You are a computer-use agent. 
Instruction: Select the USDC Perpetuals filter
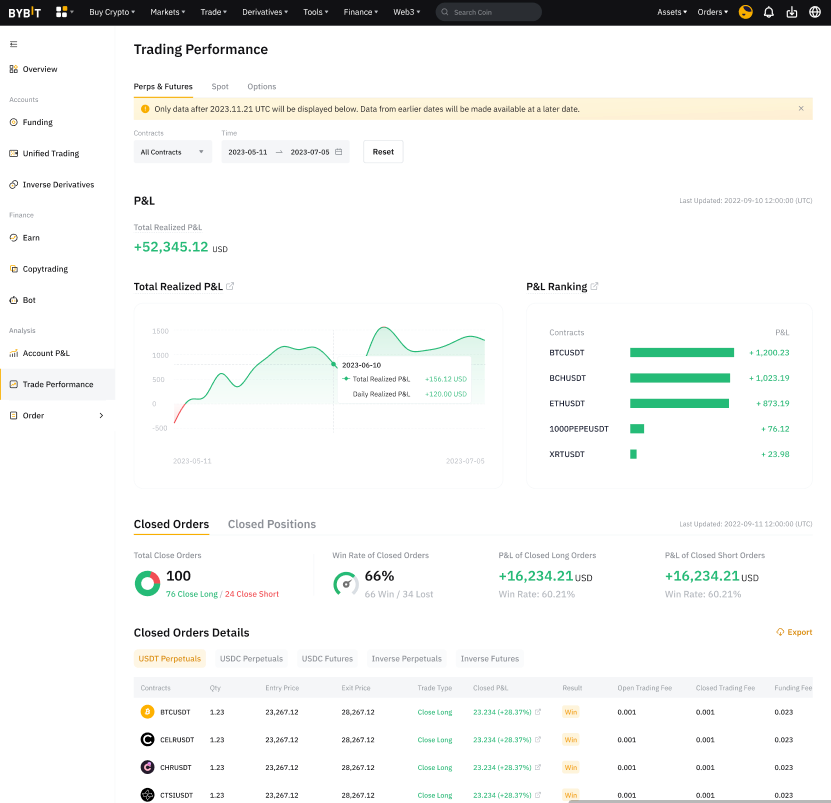(251, 659)
